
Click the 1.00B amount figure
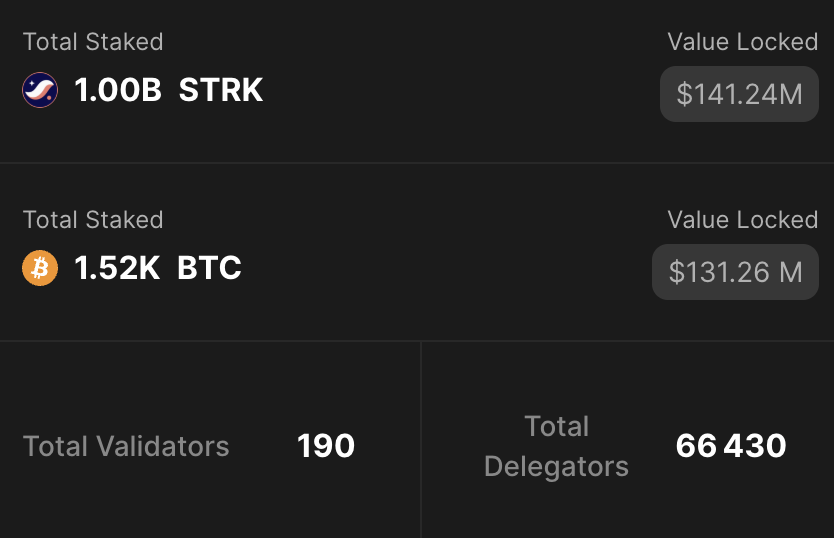(x=118, y=91)
